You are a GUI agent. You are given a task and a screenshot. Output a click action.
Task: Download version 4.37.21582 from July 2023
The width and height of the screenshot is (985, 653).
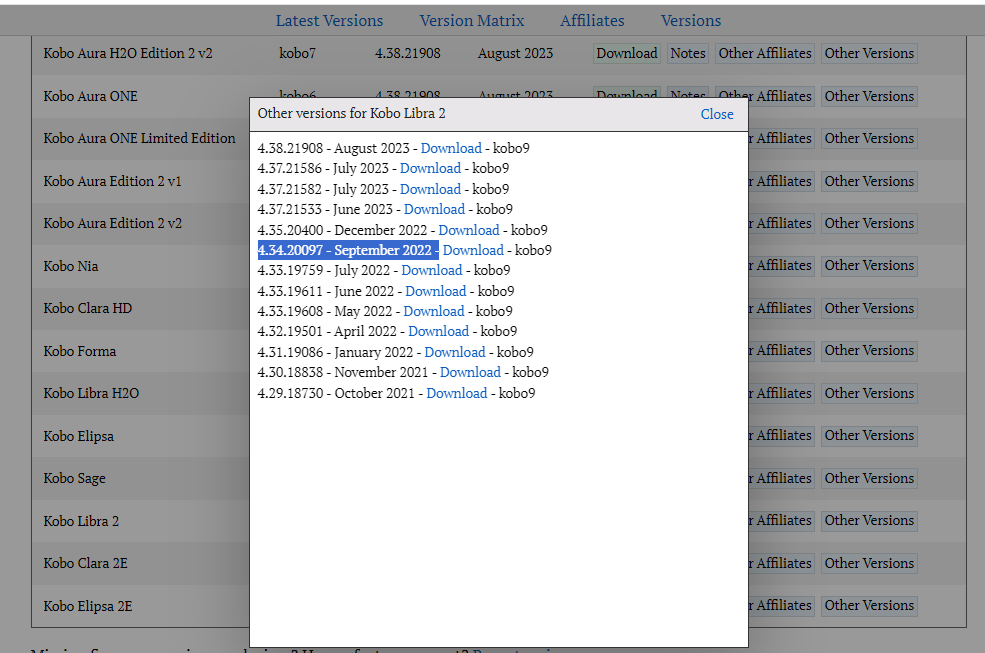tap(430, 189)
